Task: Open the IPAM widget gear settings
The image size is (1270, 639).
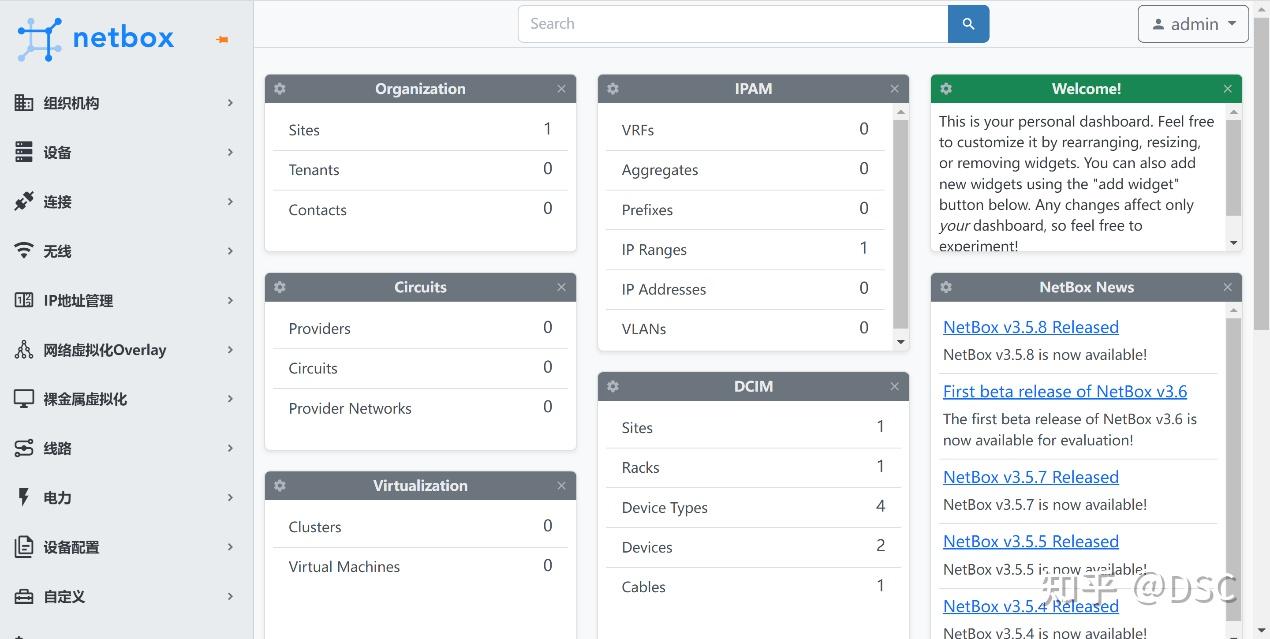Action: [x=613, y=89]
